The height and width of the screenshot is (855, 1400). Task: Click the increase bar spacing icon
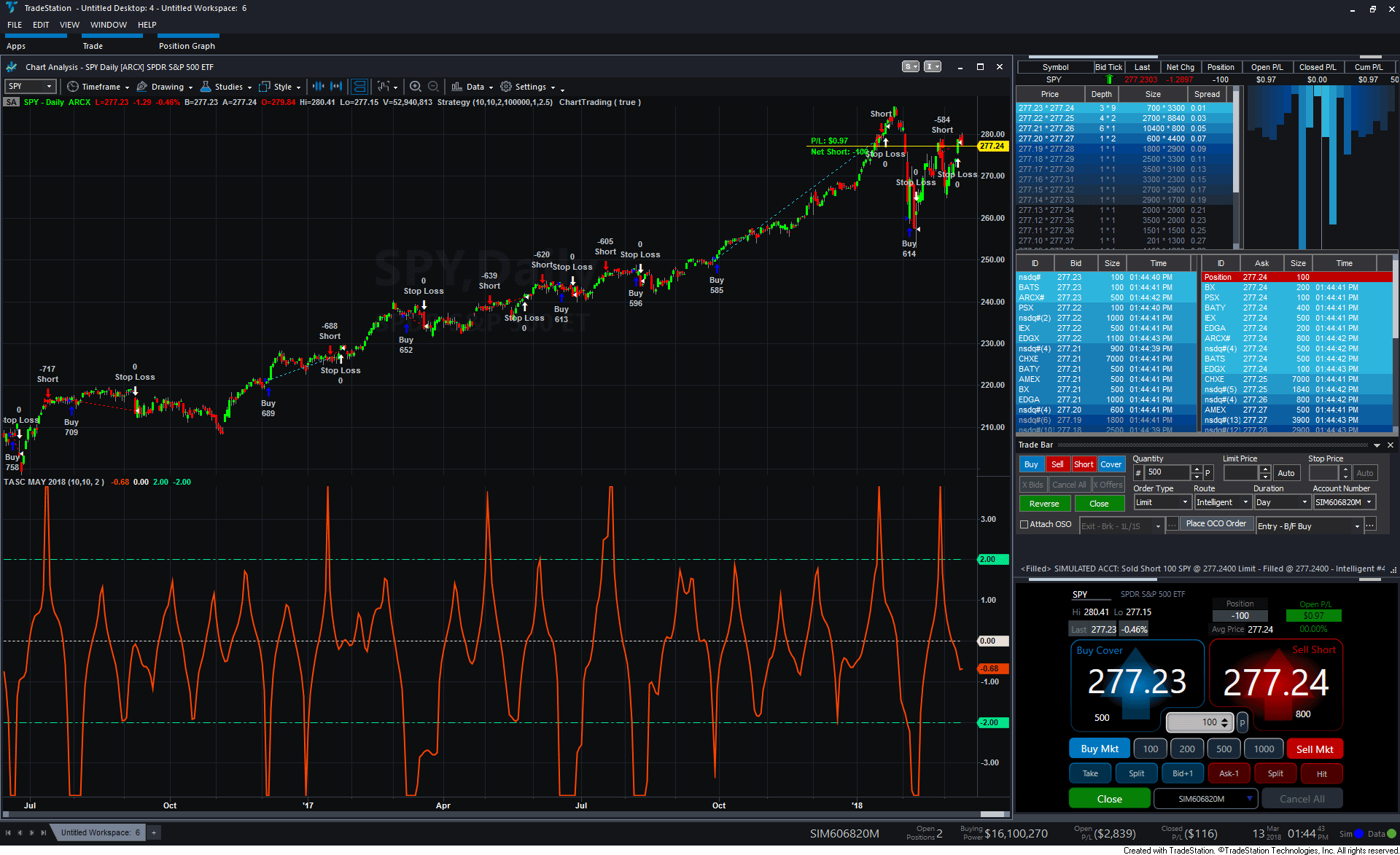pos(336,87)
